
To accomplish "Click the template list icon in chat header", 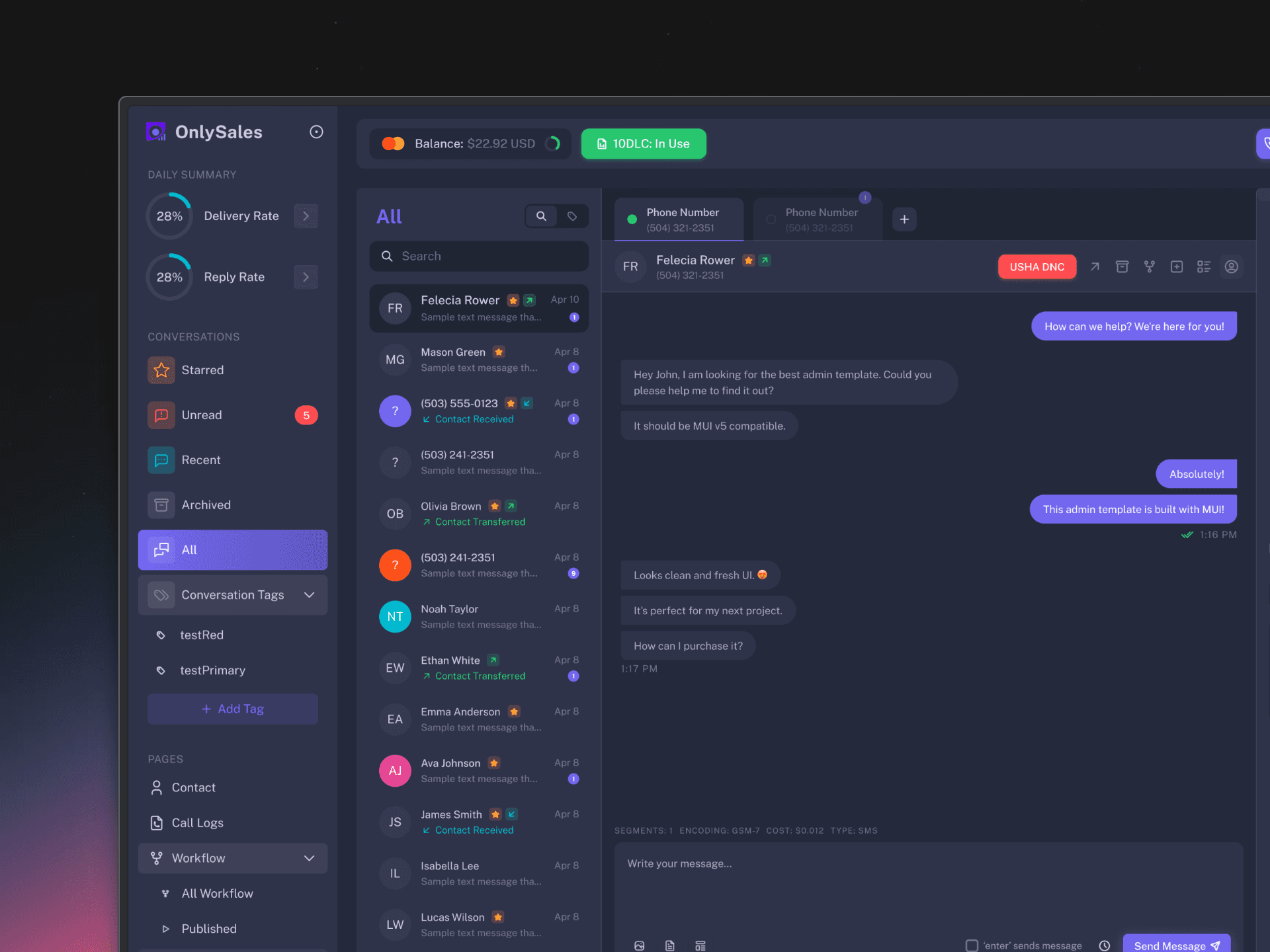I will (x=1203, y=266).
